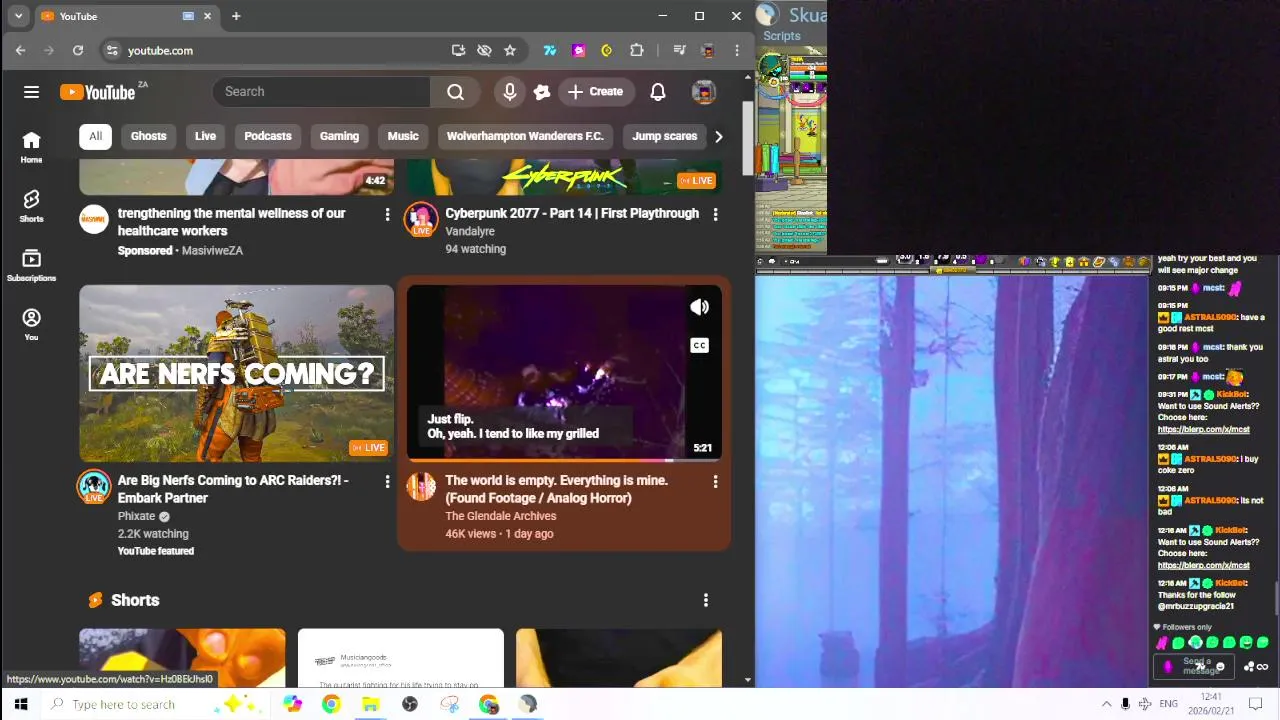1280x720 pixels.
Task: Show more category chips with the arrow
Action: click(x=718, y=136)
